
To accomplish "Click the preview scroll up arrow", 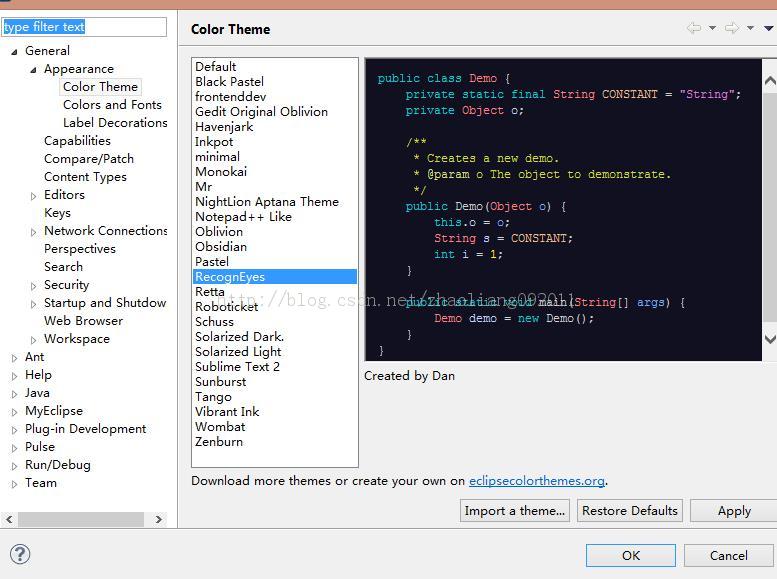I will (769, 80).
